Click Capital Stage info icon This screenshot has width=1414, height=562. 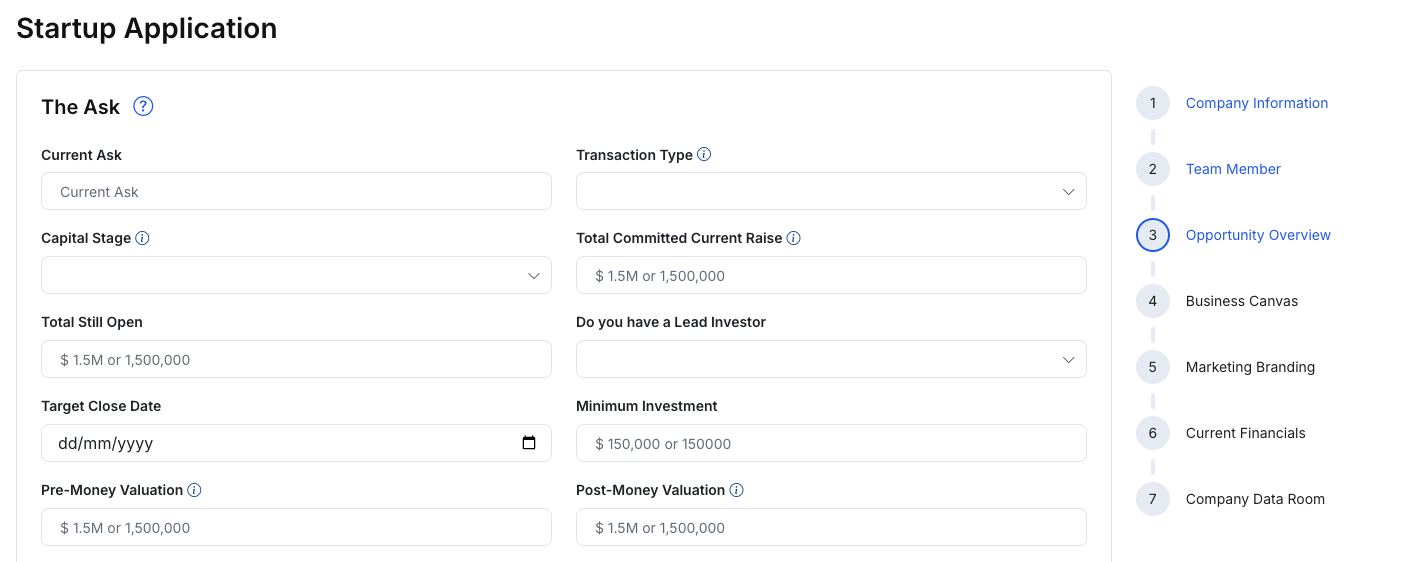(x=142, y=239)
